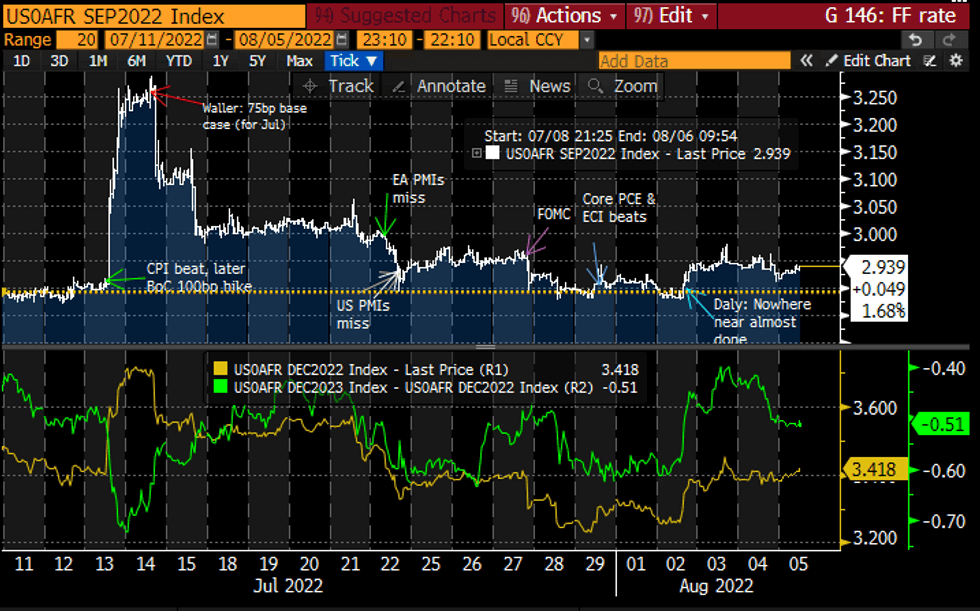Image resolution: width=980 pixels, height=611 pixels.
Task: Click the undo arrow icon
Action: [915, 40]
